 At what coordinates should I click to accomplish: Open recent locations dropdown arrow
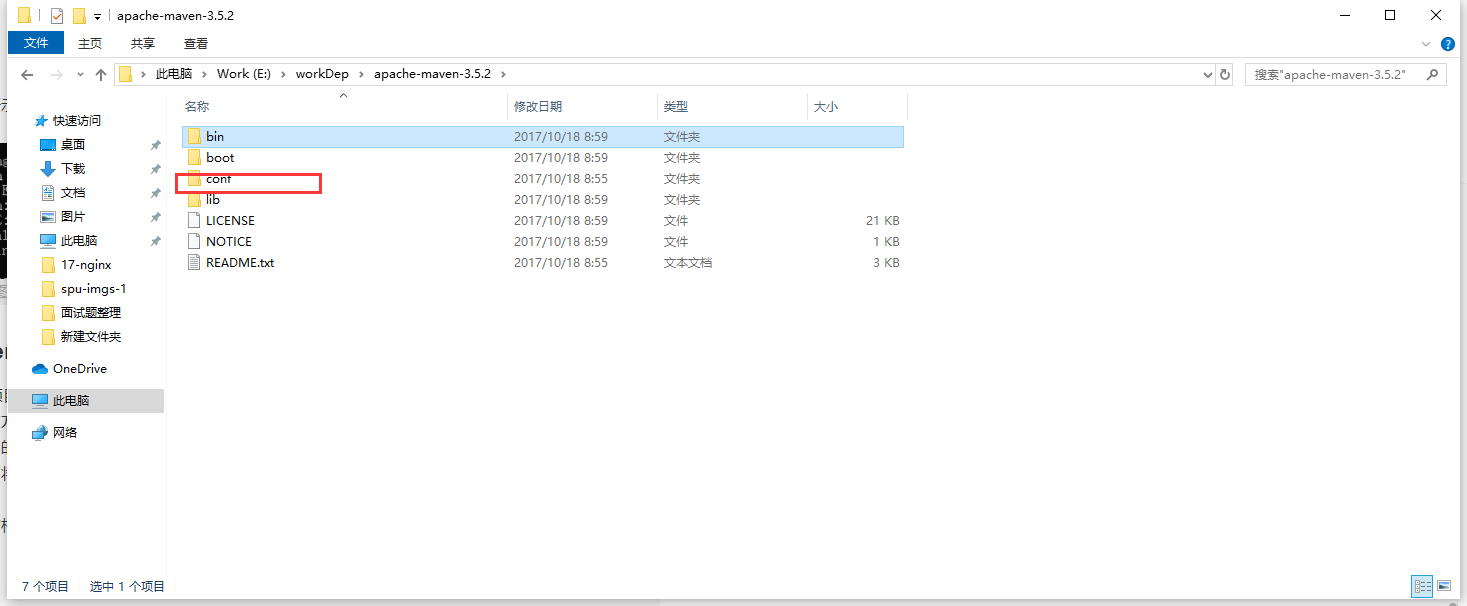click(x=80, y=75)
